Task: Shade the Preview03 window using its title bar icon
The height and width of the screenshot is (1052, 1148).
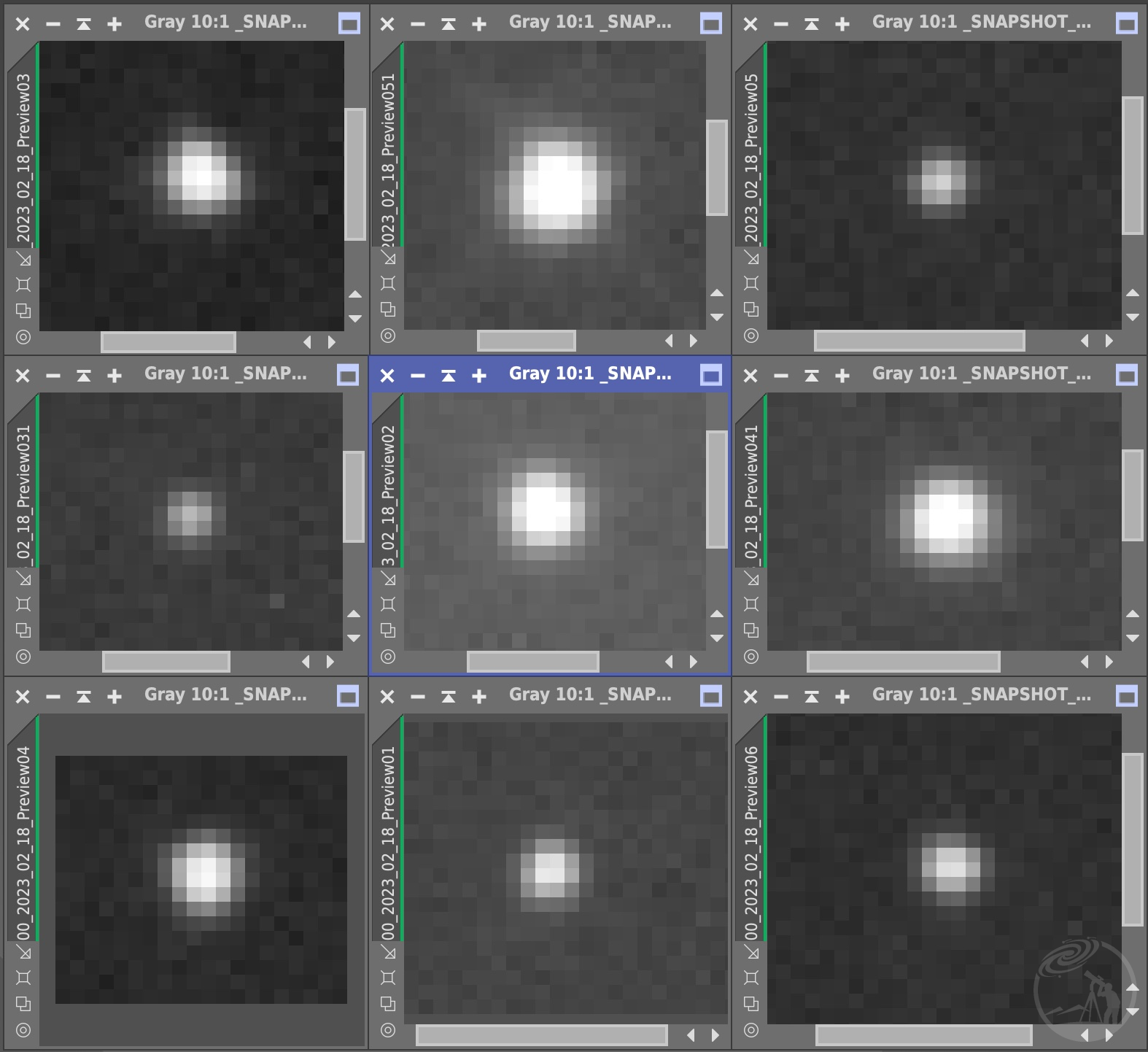Action: click(x=84, y=24)
